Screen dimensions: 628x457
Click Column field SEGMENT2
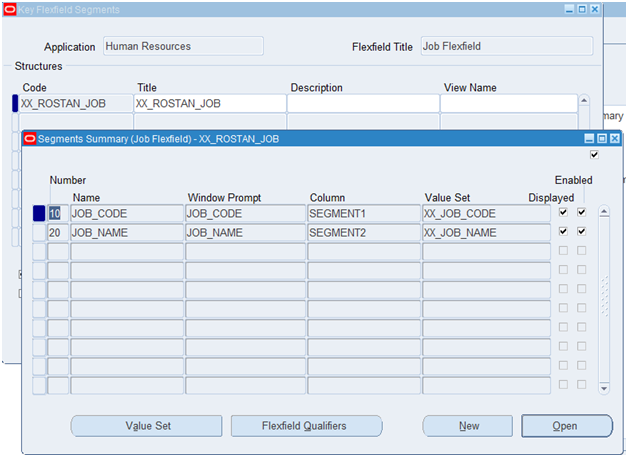pyautogui.click(x=364, y=233)
